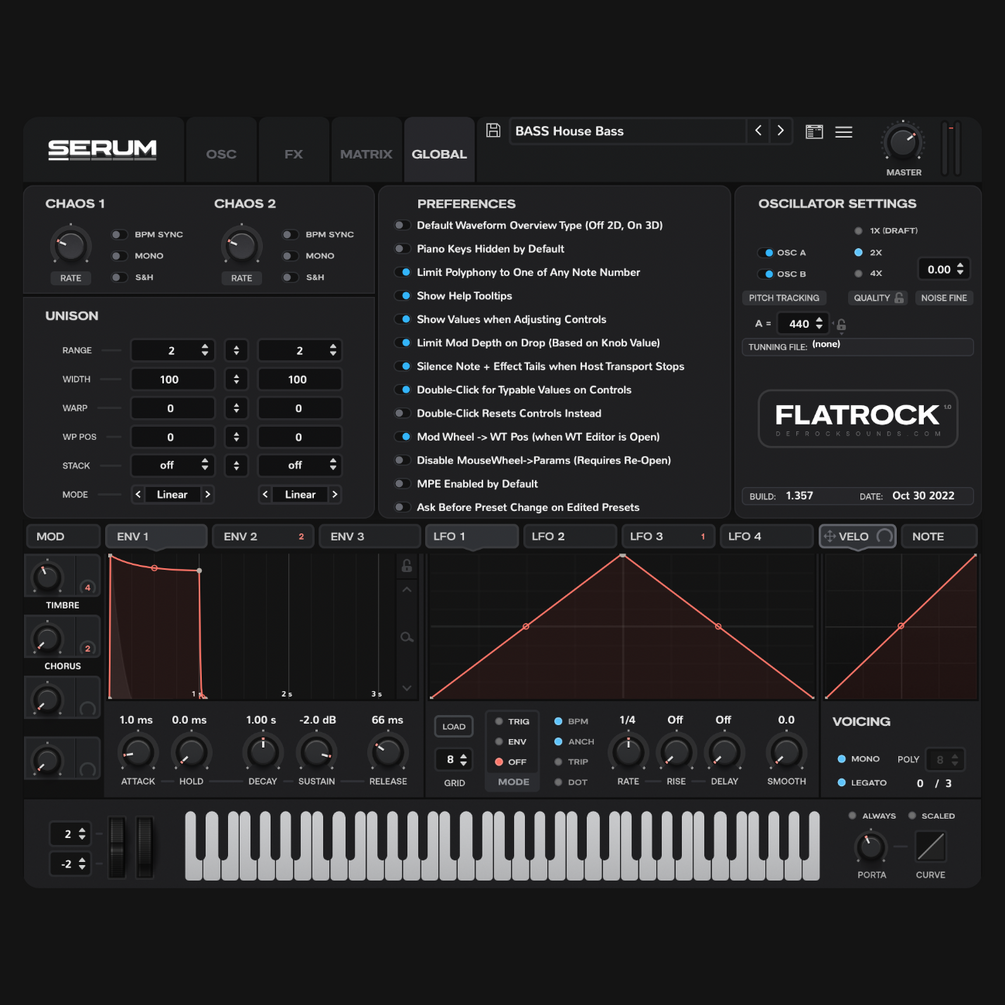This screenshot has width=1005, height=1005.
Task: Click the envelope zoom up chevron
Action: pyautogui.click(x=406, y=589)
